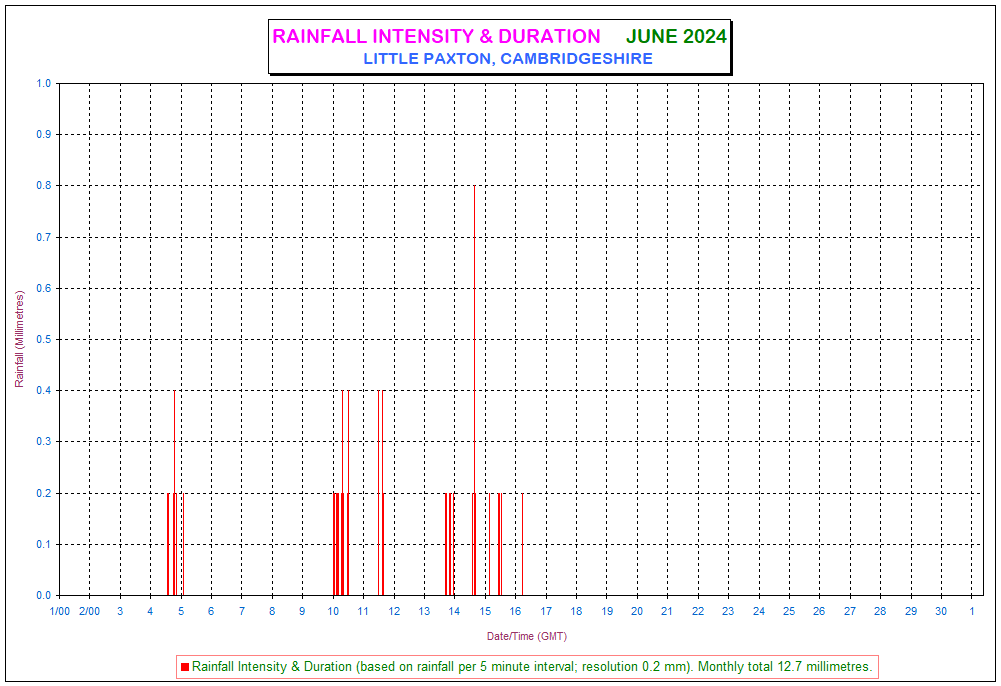Click the day 24 x-axis label
The height and width of the screenshot is (686, 1001).
[x=759, y=611]
